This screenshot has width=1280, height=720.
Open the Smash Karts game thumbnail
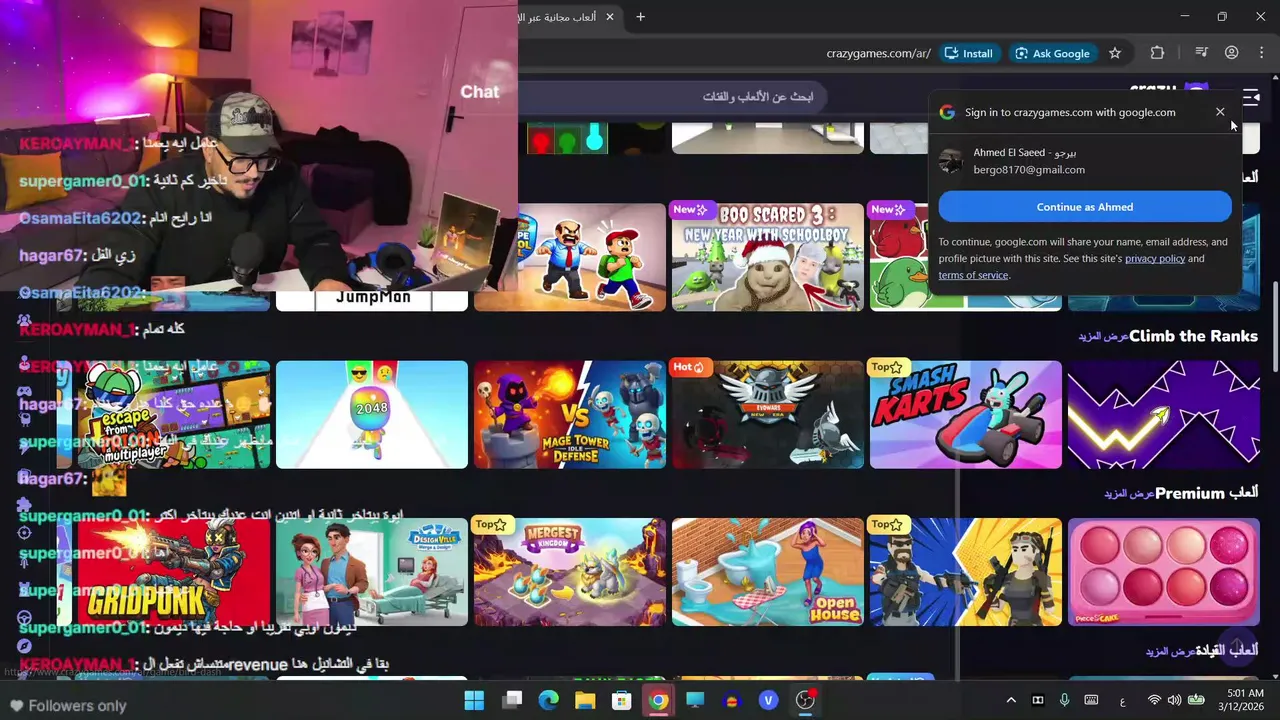966,414
